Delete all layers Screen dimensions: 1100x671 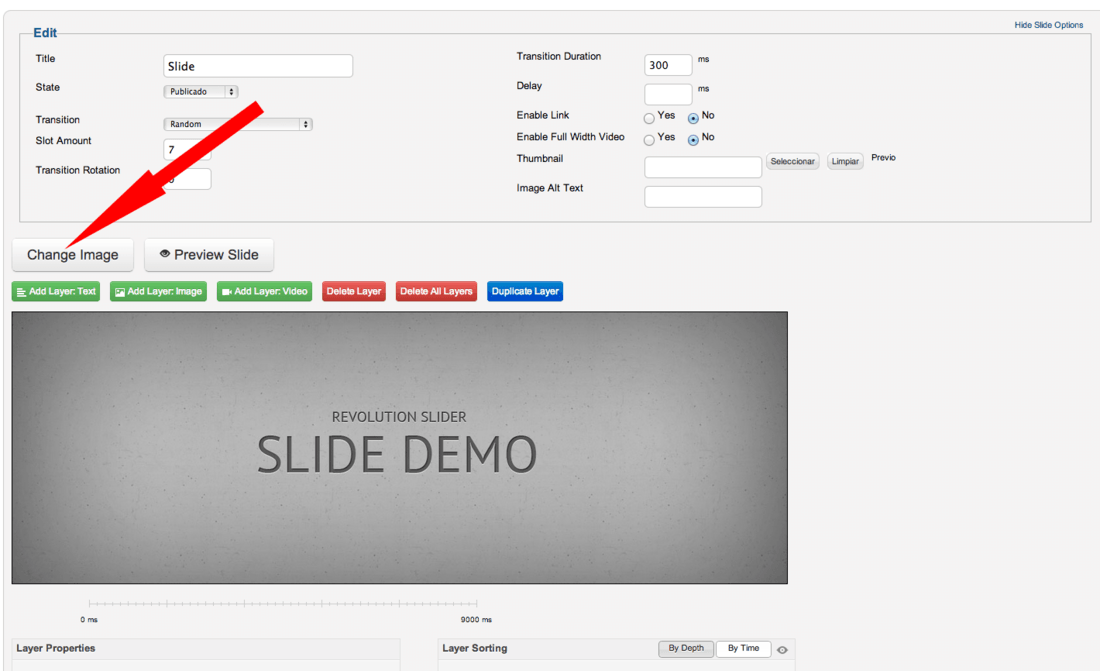click(x=436, y=291)
